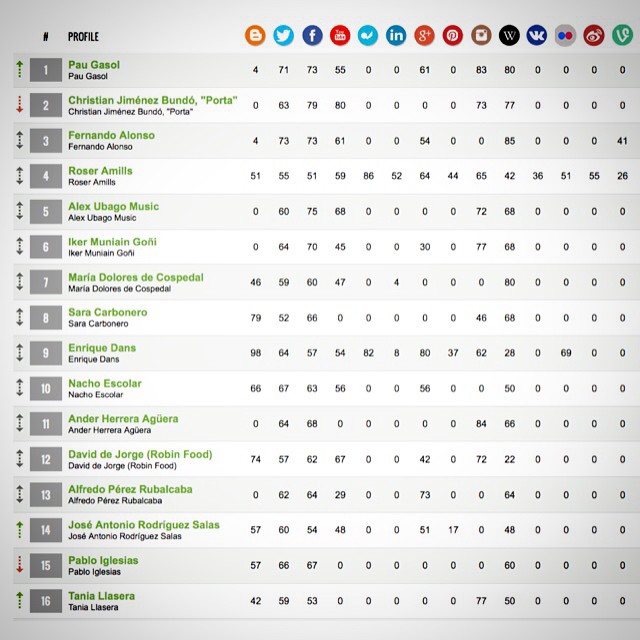Screen dimensions: 640x640
Task: Click the Google Plus icon
Action: [425, 36]
